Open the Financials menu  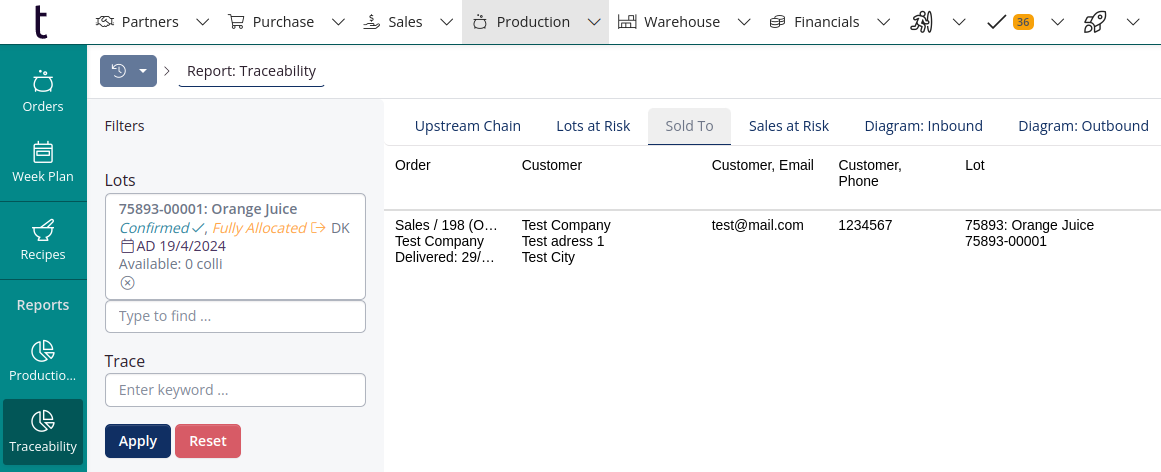[x=814, y=21]
